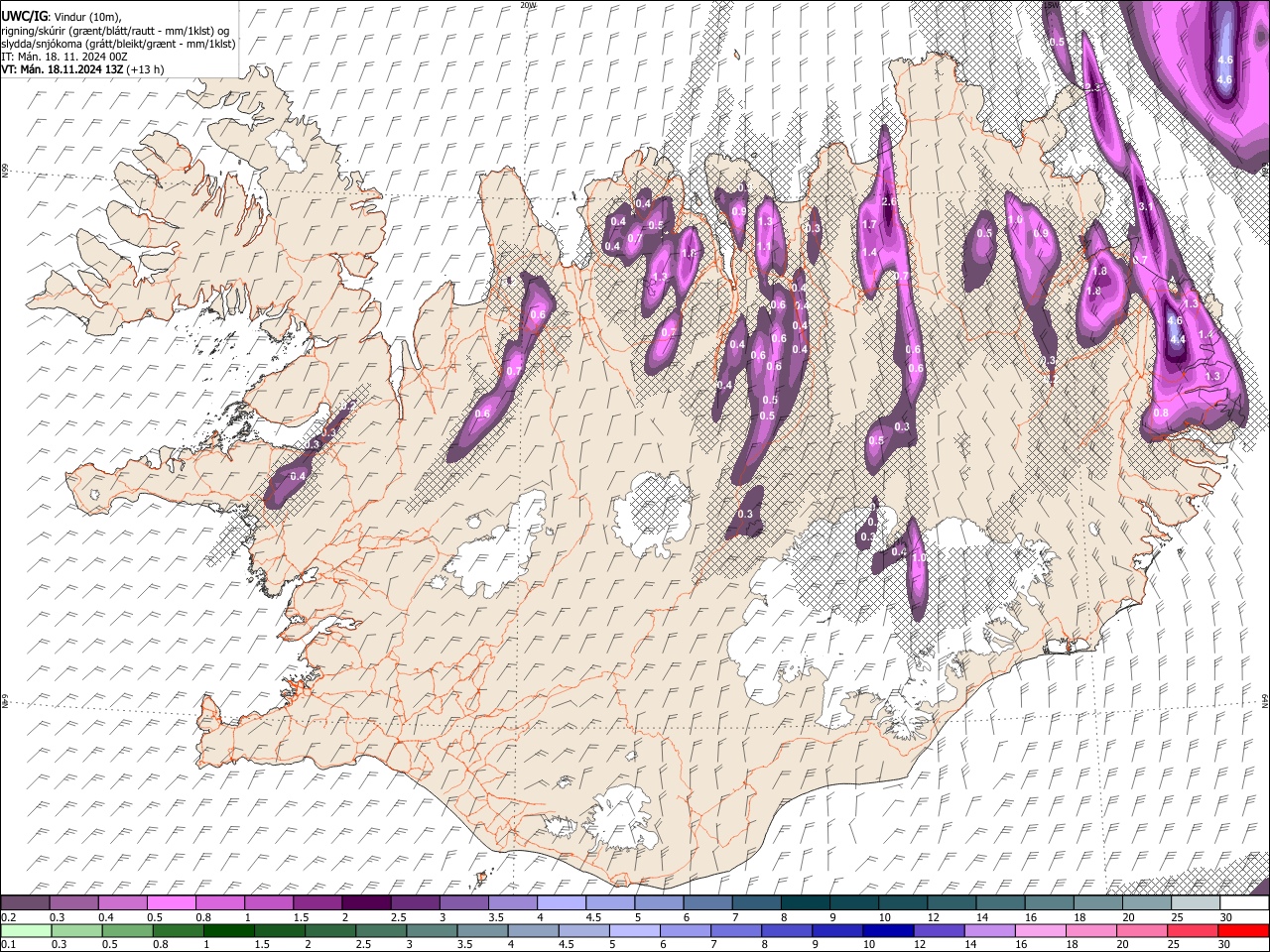Click the 2.6 precipitation value on the map
Viewport: 1270px width, 952px height.
pyautogui.click(x=889, y=202)
